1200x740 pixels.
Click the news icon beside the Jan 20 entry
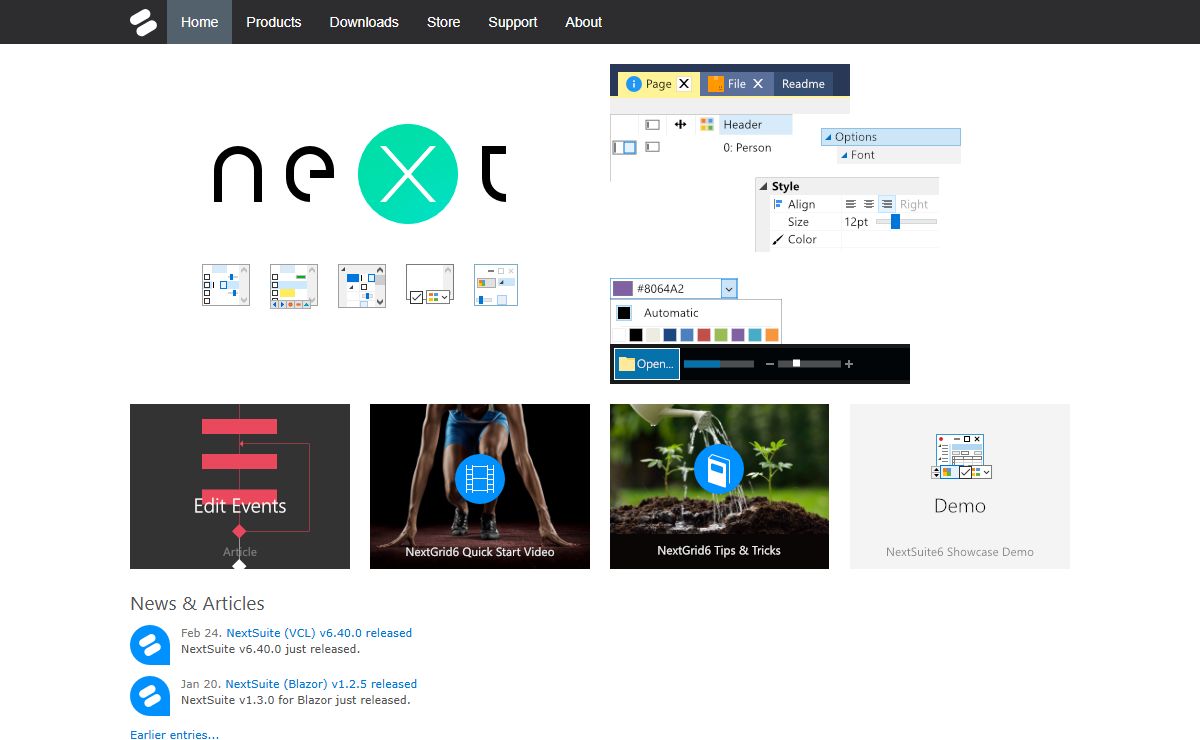150,696
